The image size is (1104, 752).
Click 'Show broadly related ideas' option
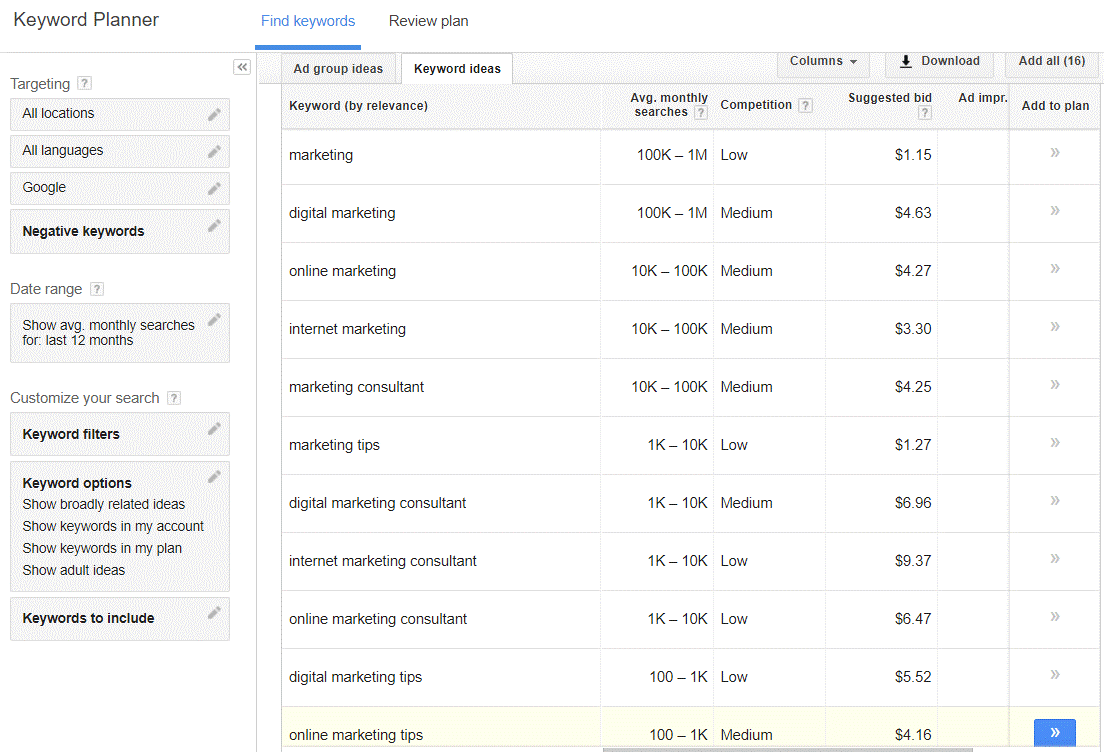tap(104, 504)
